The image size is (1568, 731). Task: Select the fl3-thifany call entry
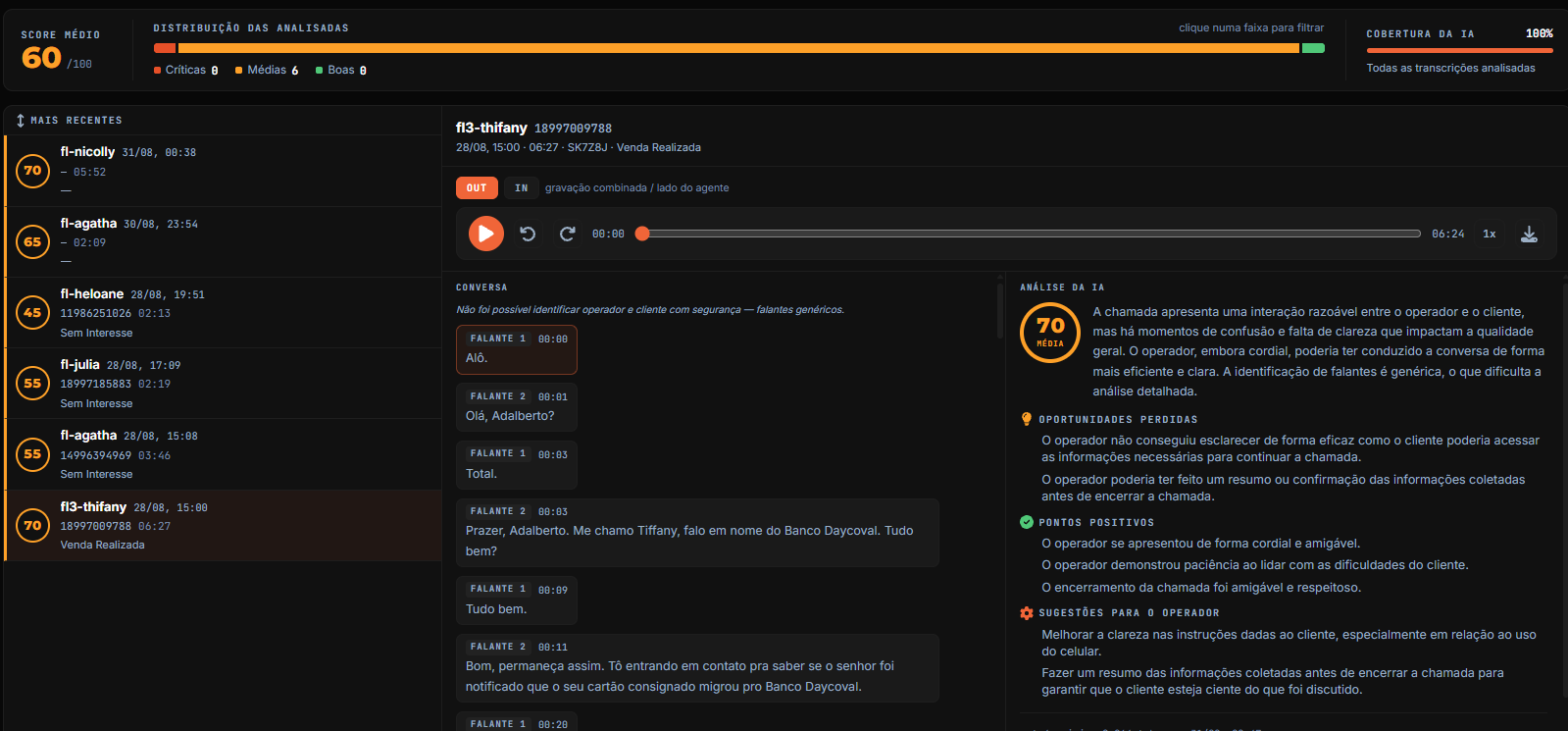pyautogui.click(x=223, y=525)
